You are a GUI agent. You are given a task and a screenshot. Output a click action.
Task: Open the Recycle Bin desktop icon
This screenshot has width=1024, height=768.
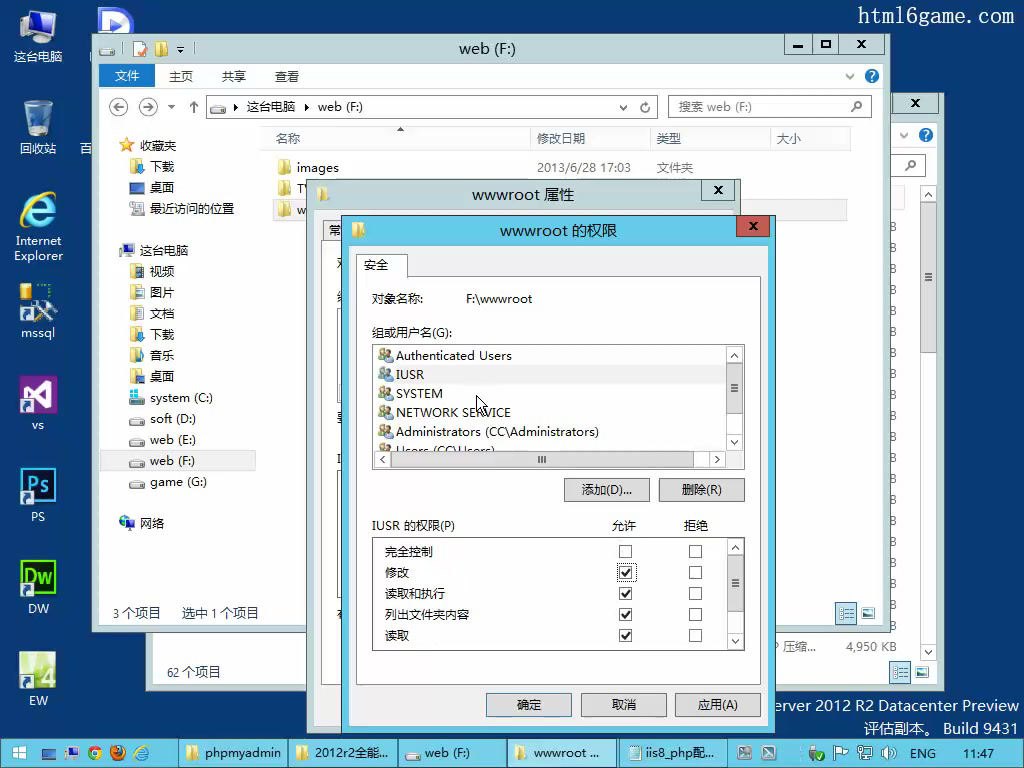coord(38,121)
